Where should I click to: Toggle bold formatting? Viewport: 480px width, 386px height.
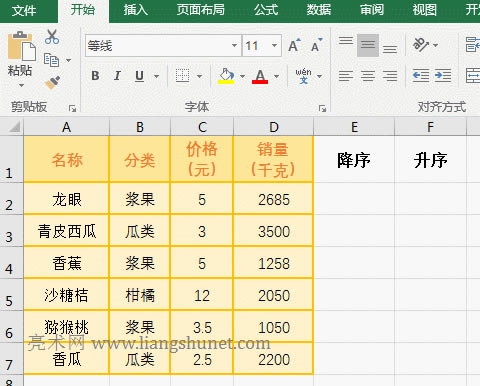(x=95, y=76)
